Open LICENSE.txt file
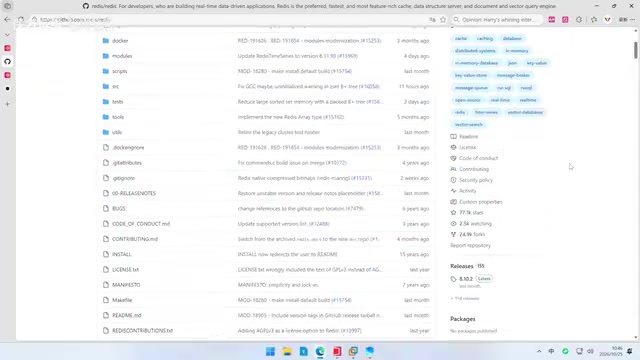Screen dimensions: 640x360 pos(125,270)
